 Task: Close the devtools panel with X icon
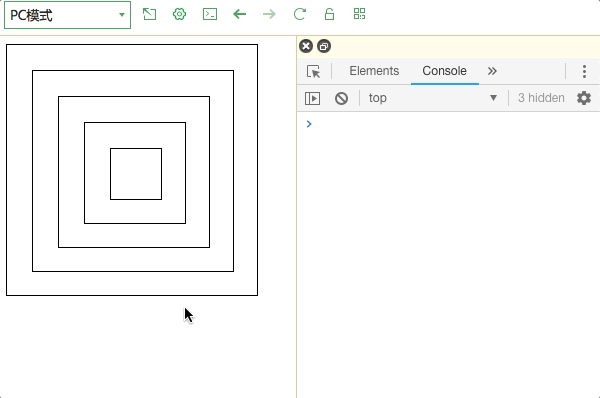[x=306, y=46]
